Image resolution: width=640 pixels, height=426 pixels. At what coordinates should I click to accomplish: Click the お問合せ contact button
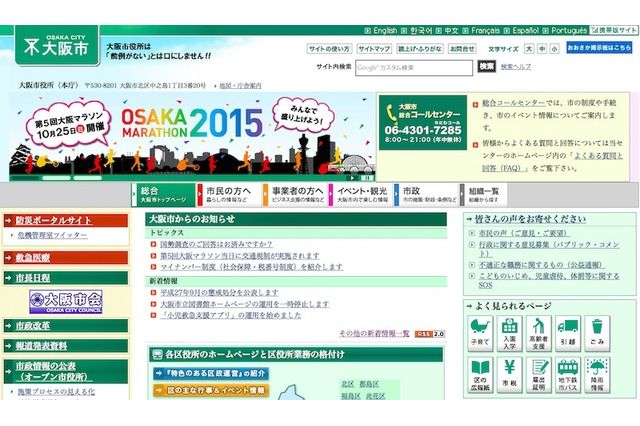pos(462,49)
